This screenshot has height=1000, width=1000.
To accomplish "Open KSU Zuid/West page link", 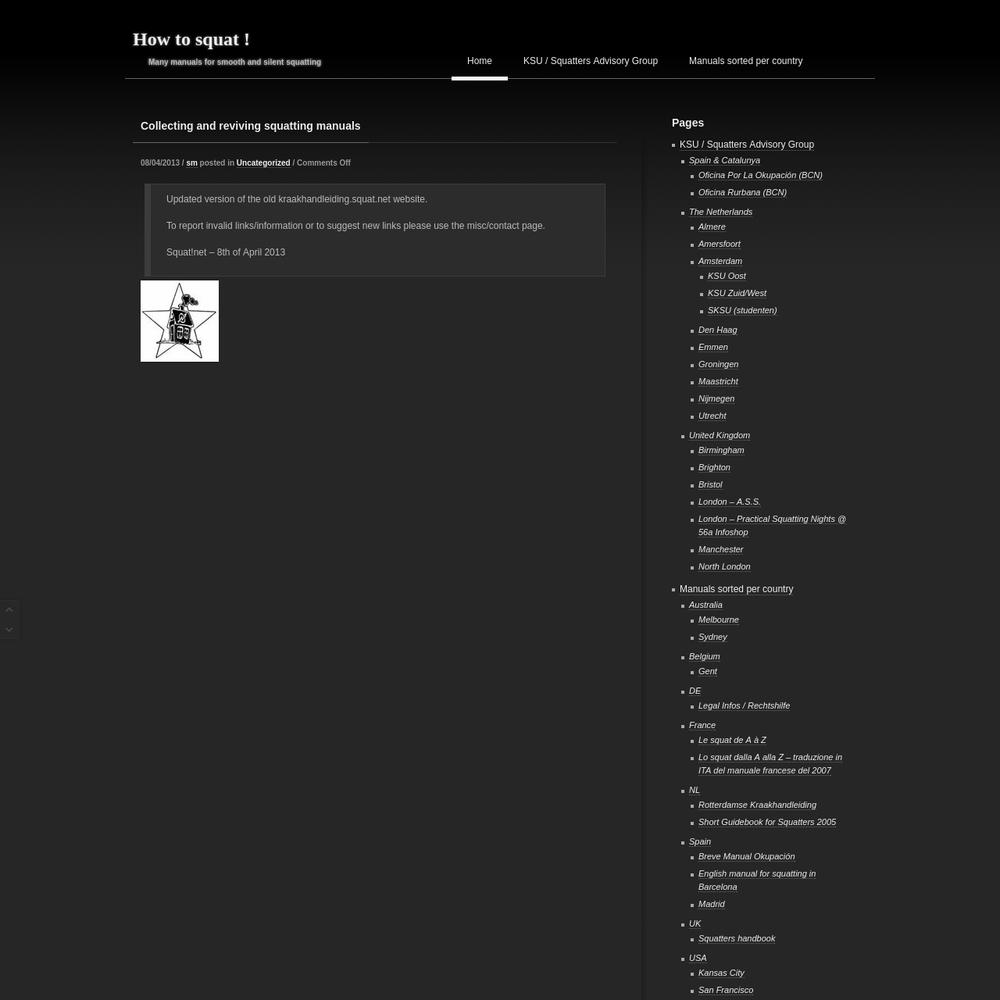I will click(x=737, y=293).
